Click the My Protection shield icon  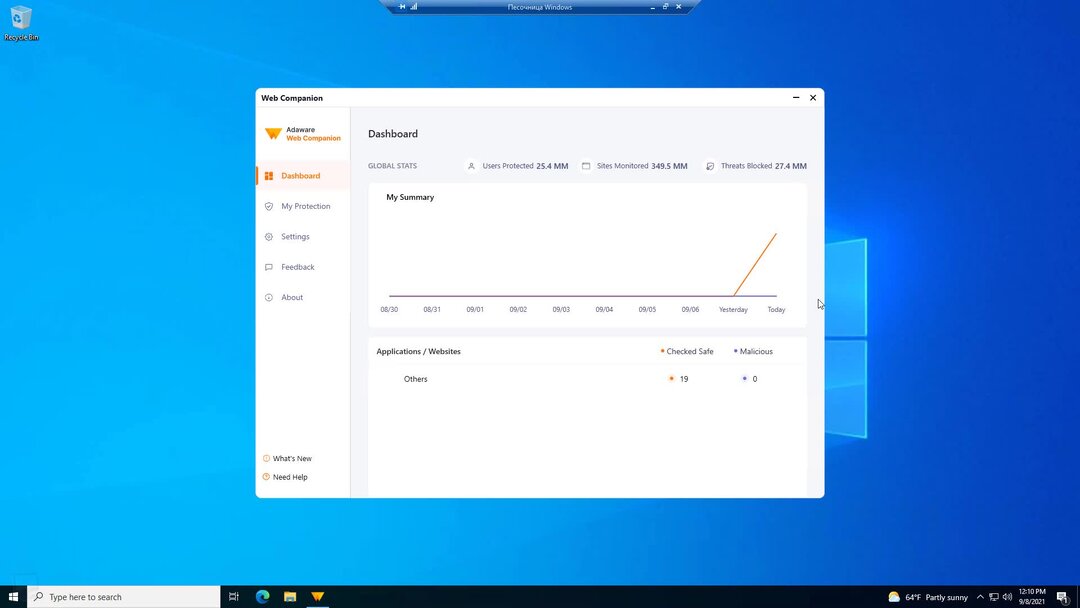point(269,206)
